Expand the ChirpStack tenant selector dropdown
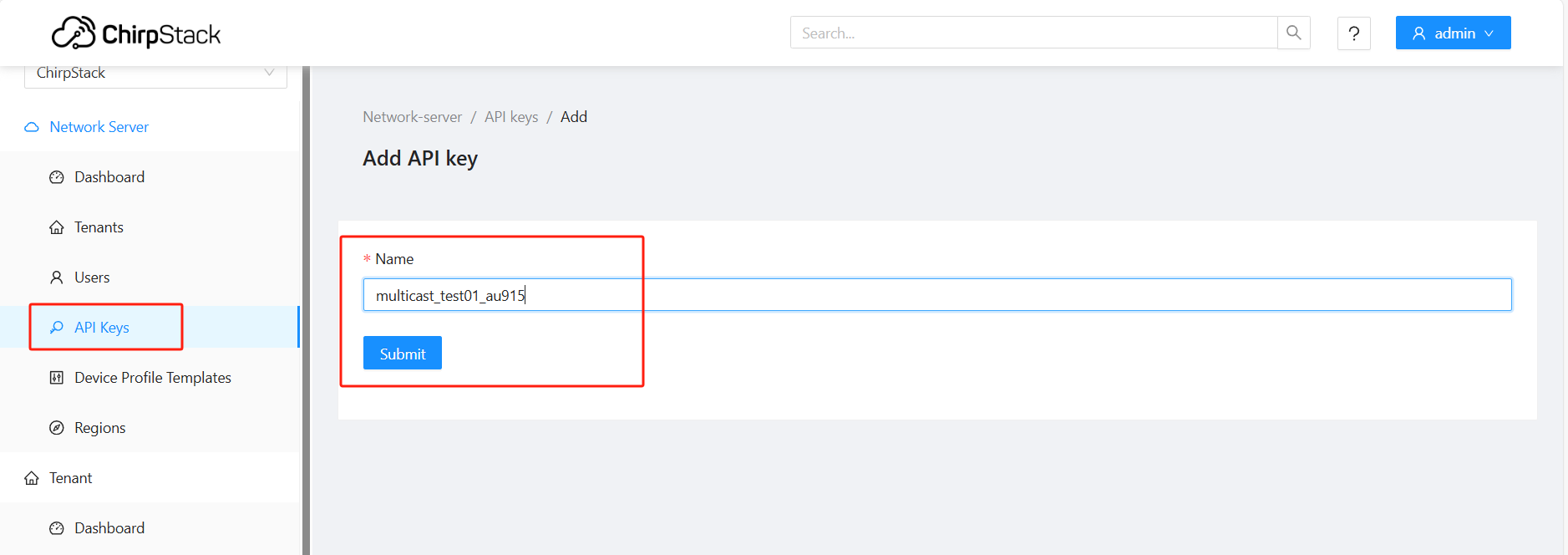Image resolution: width=1568 pixels, height=555 pixels. coord(155,74)
